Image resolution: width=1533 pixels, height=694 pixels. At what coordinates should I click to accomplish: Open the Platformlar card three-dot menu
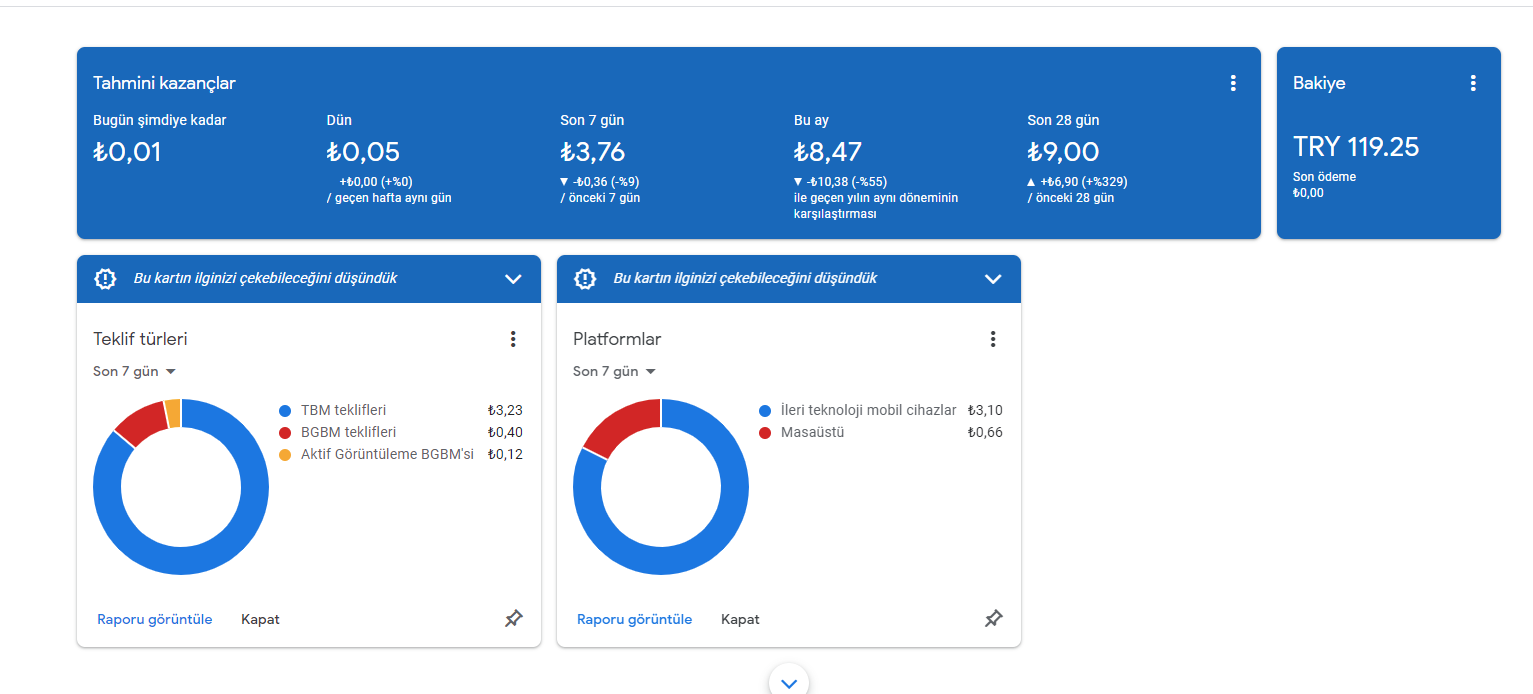pyautogui.click(x=993, y=339)
